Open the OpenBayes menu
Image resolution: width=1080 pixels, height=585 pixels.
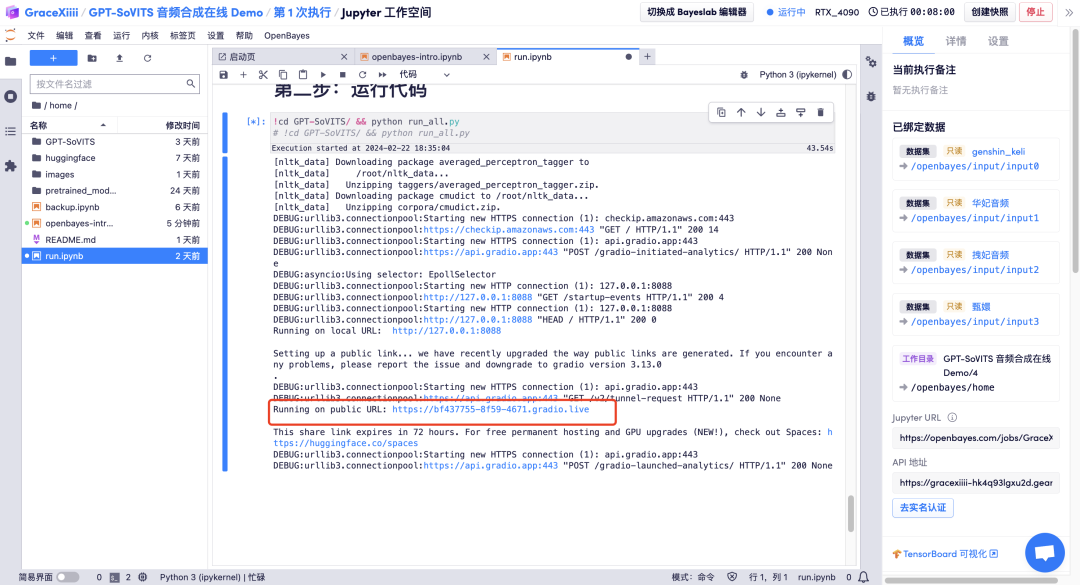click(x=287, y=36)
